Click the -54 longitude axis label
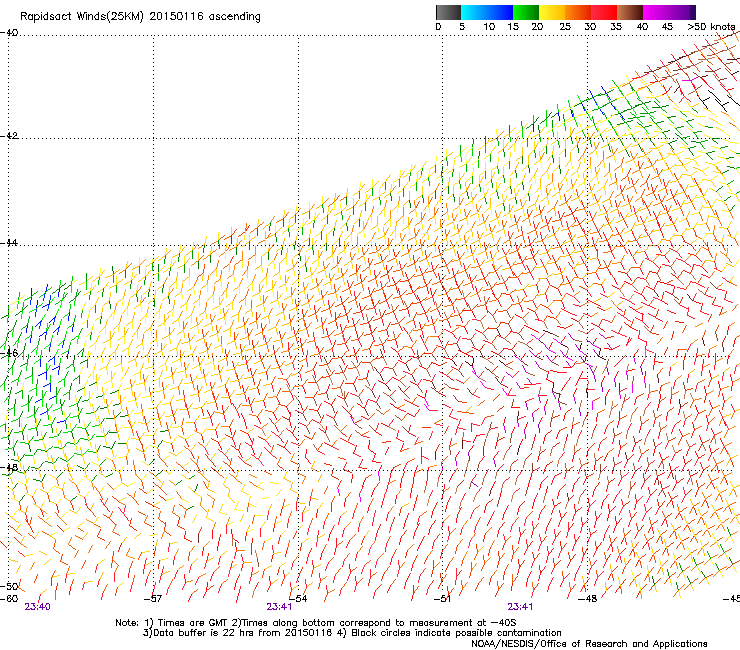 [x=298, y=599]
